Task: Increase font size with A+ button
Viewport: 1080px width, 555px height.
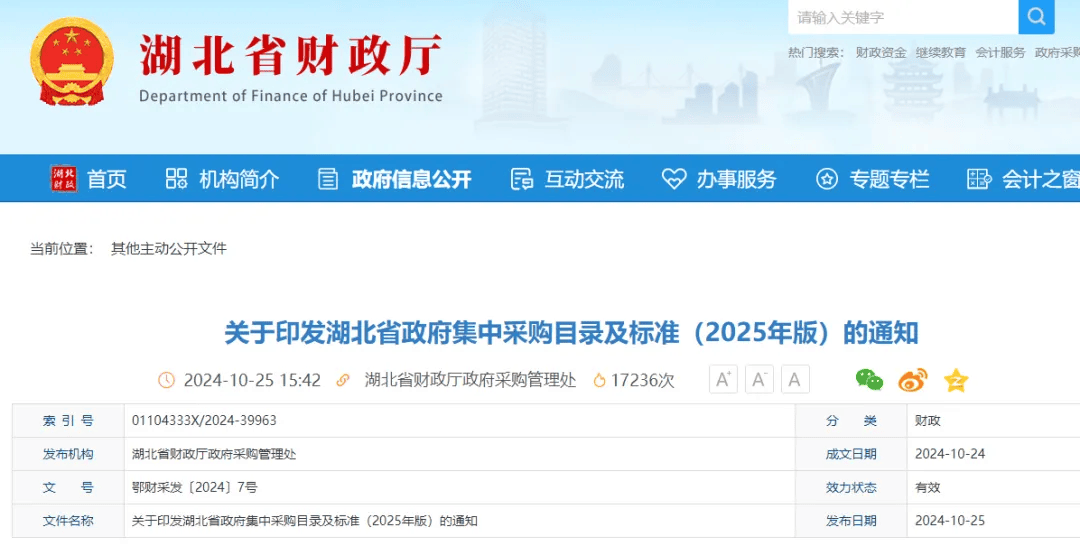Action: [723, 379]
